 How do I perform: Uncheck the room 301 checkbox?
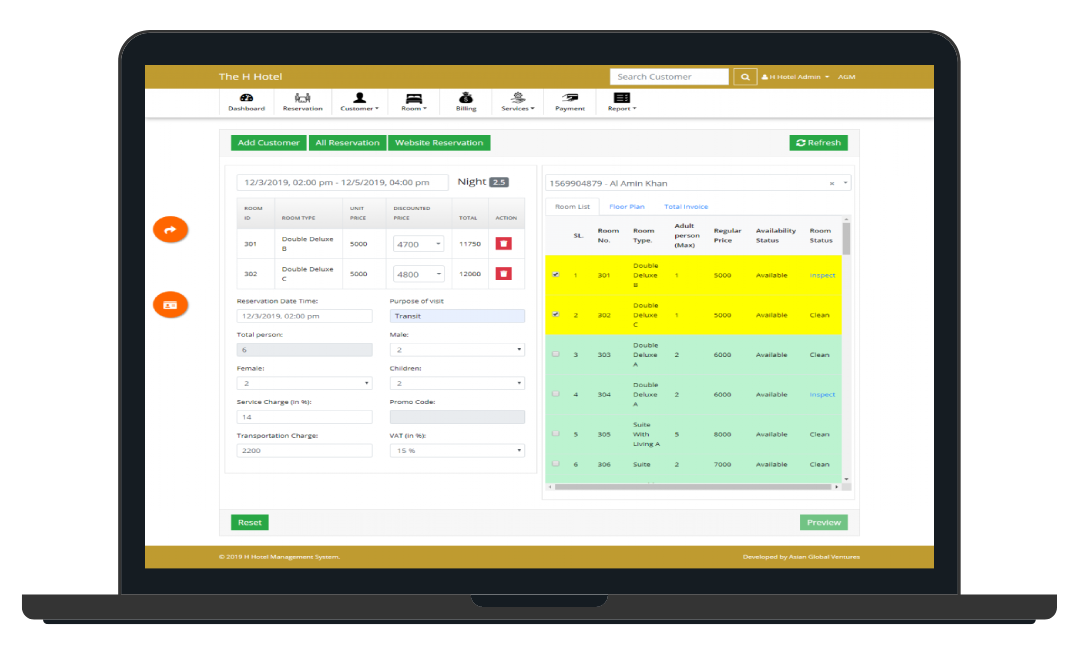(556, 274)
